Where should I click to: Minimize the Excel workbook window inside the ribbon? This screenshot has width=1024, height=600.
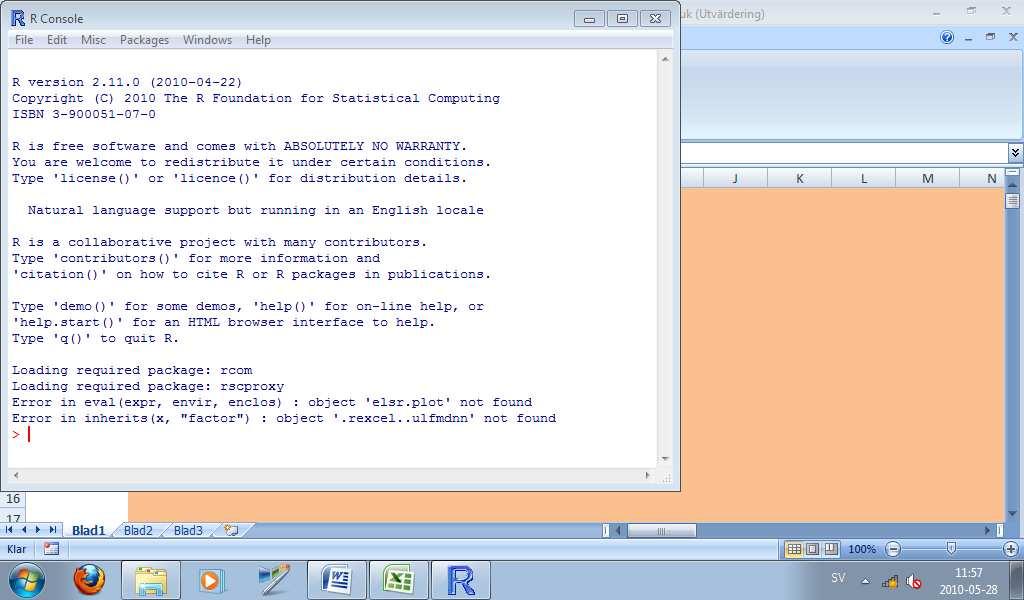[x=968, y=38]
